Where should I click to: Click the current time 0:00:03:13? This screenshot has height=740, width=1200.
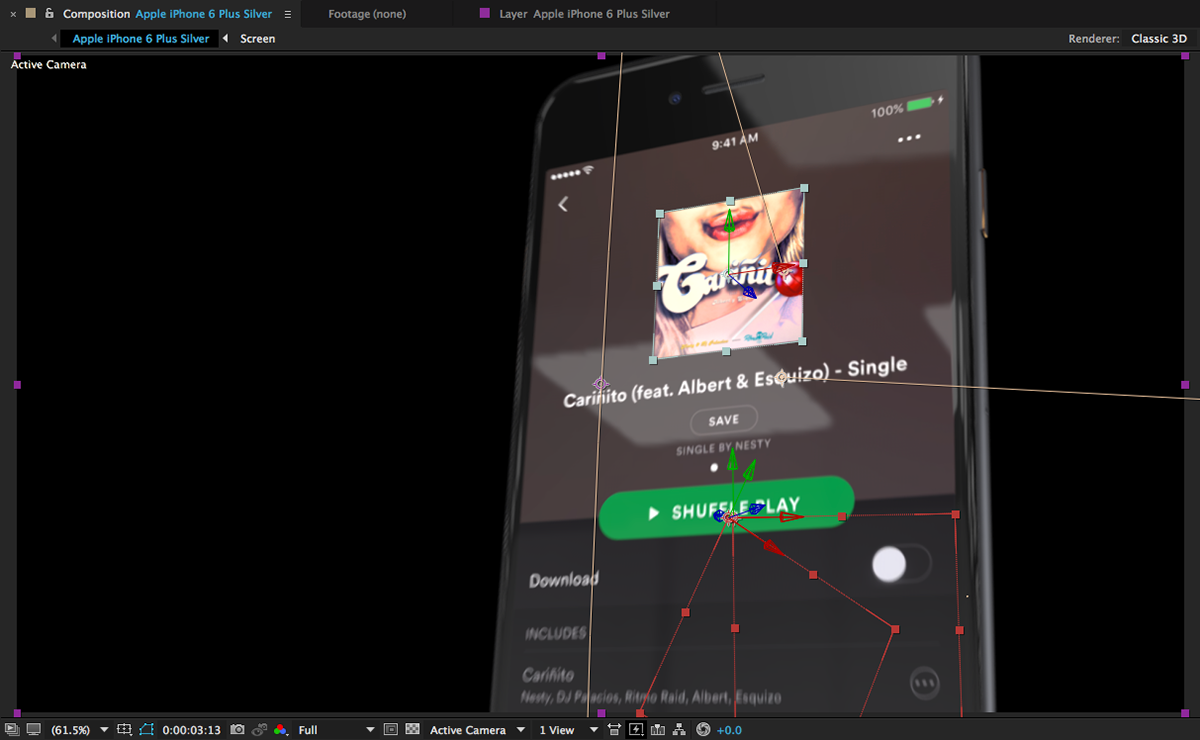(191, 730)
